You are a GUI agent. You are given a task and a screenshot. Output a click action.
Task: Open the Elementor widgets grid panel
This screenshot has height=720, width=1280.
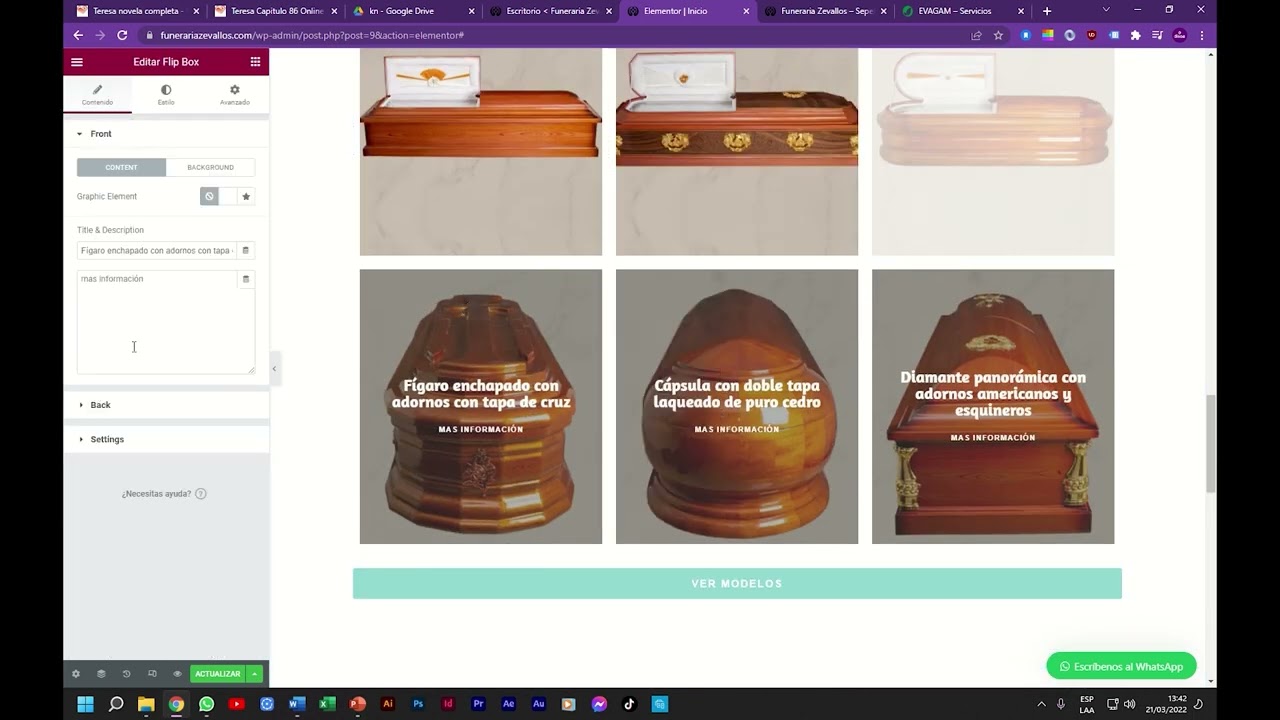pyautogui.click(x=255, y=62)
